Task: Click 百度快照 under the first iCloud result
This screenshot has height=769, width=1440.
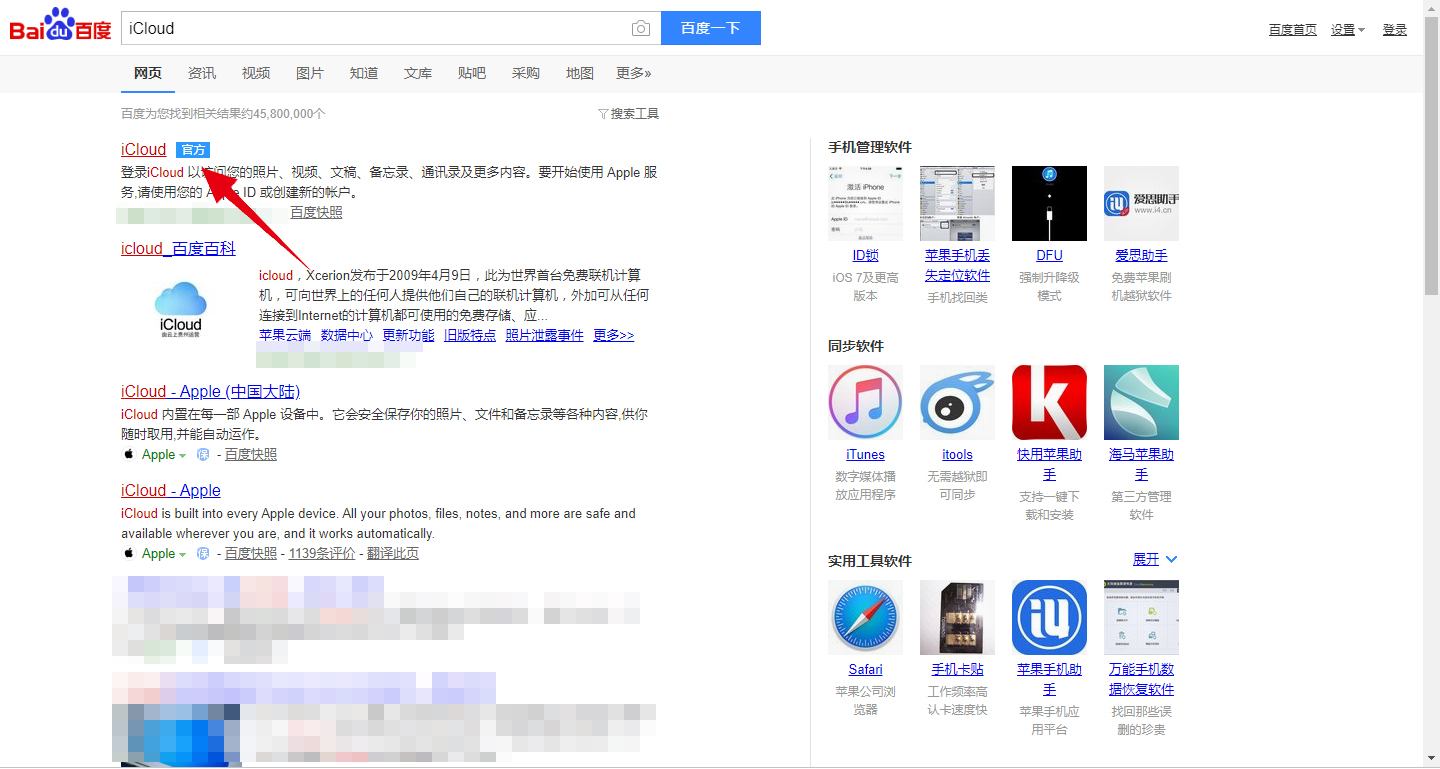Action: (316, 212)
